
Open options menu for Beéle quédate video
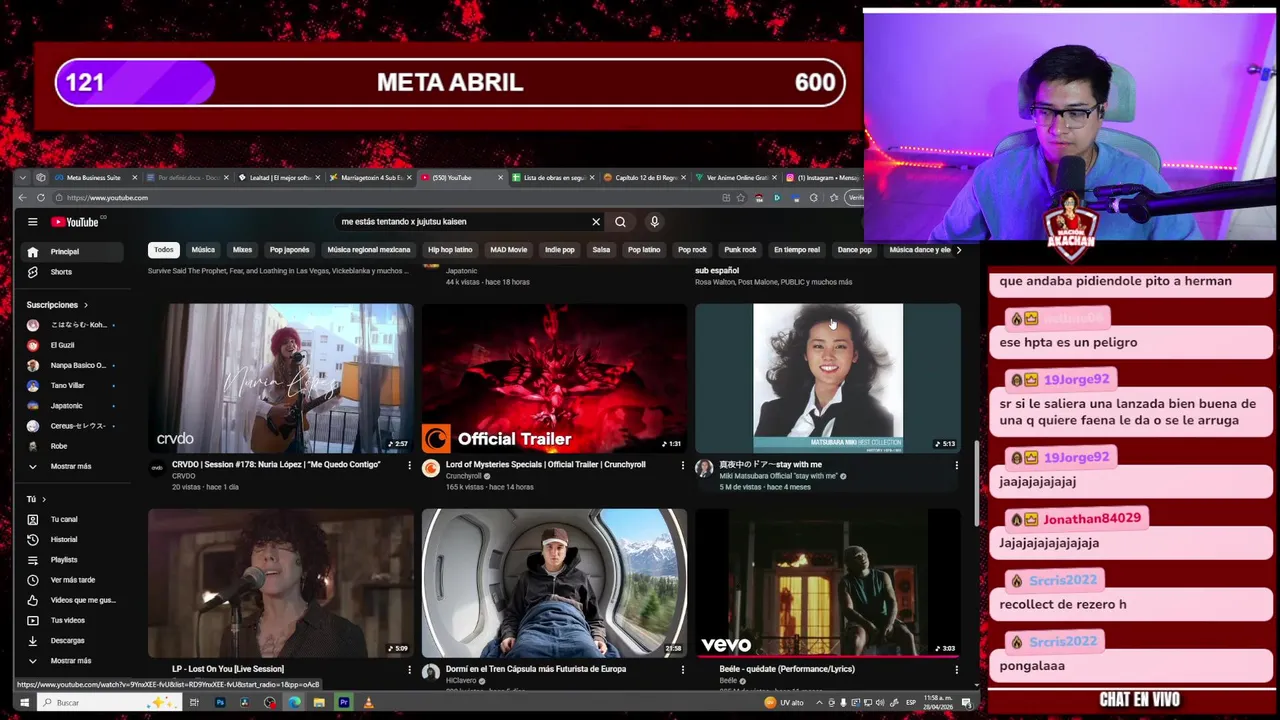click(956, 669)
